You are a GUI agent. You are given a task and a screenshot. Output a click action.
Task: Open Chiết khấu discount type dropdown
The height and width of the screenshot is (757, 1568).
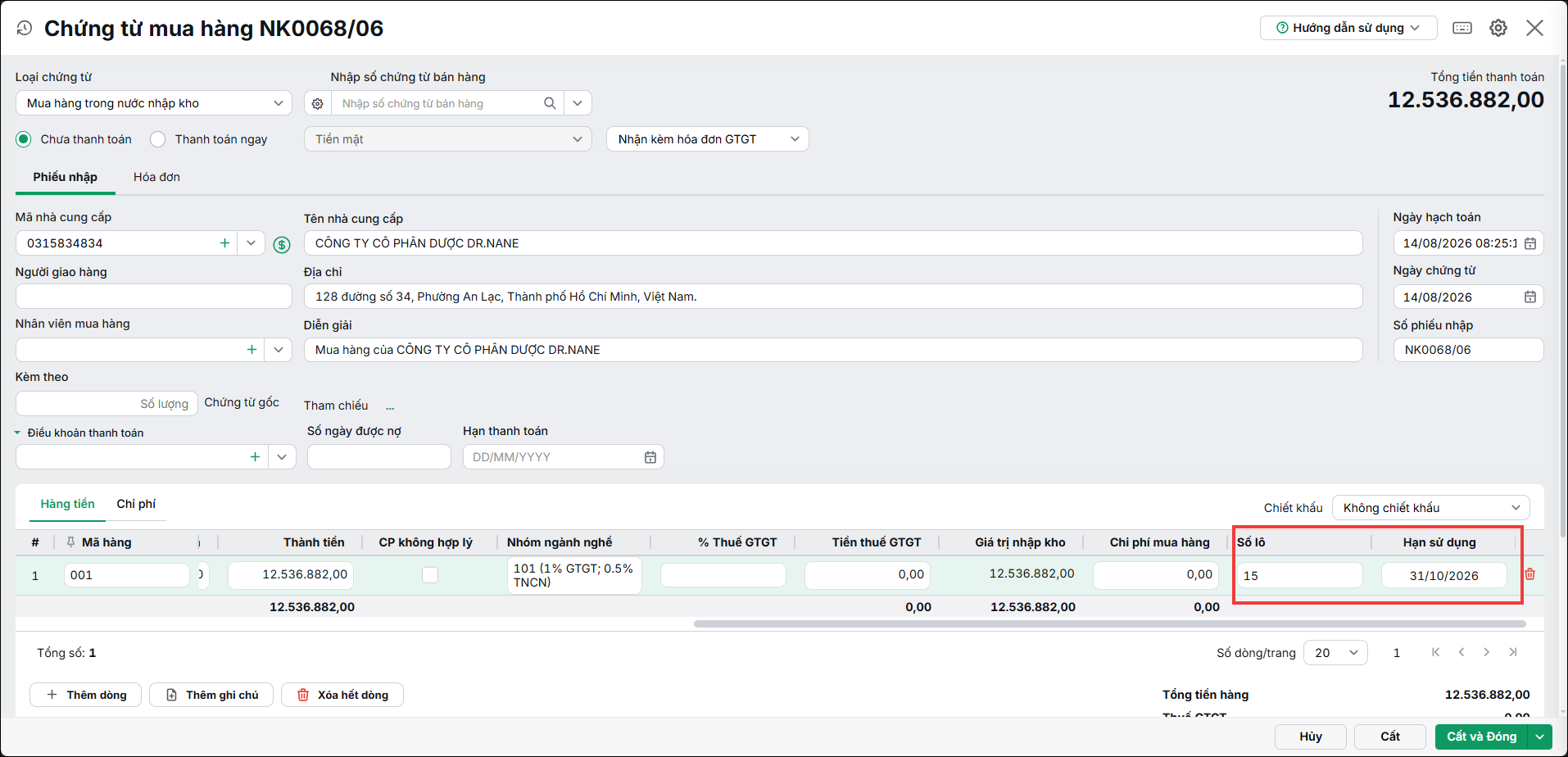point(1430,508)
